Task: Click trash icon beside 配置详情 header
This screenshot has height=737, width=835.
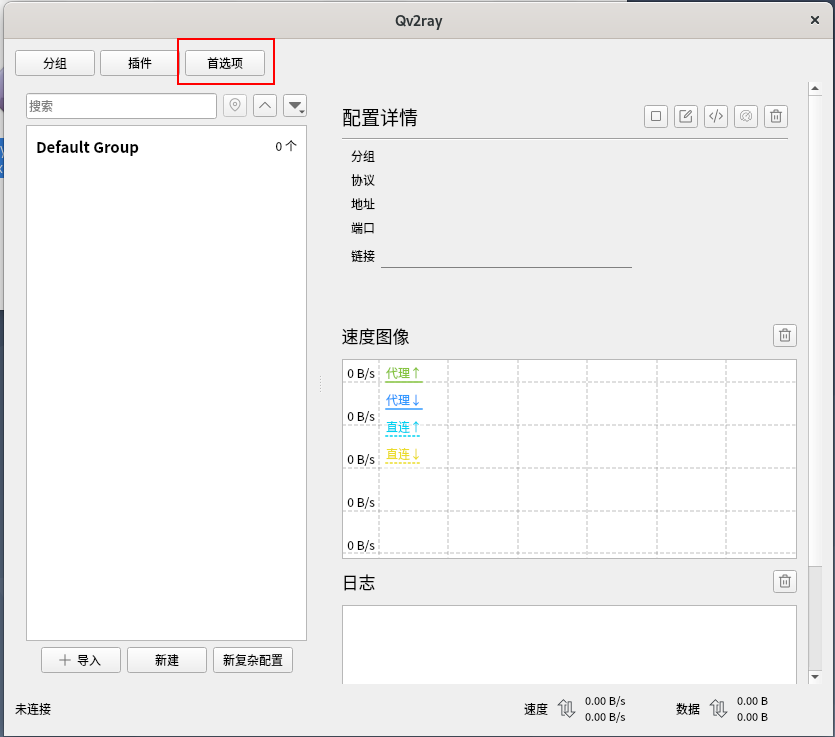Action: coord(776,116)
